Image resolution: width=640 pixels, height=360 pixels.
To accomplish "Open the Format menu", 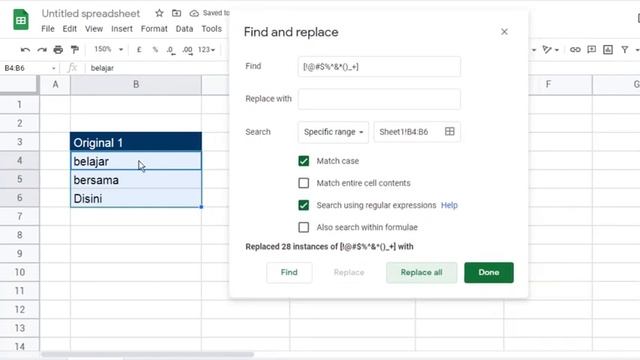I will pyautogui.click(x=154, y=29).
